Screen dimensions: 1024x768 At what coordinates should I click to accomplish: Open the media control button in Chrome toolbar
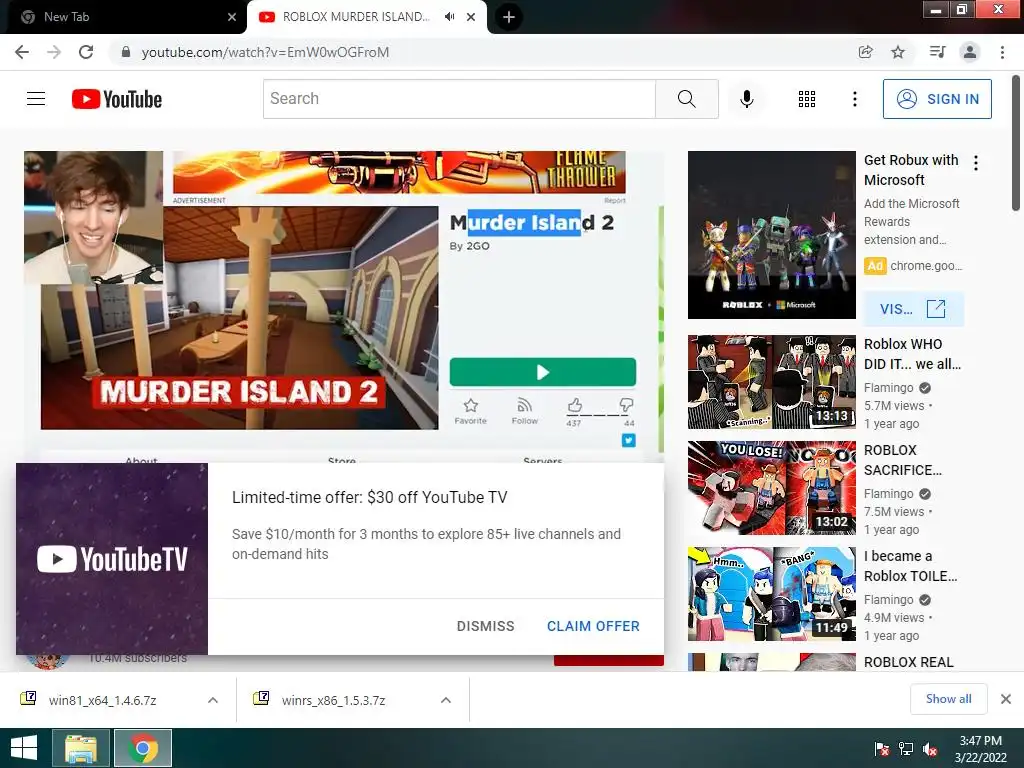tap(937, 52)
